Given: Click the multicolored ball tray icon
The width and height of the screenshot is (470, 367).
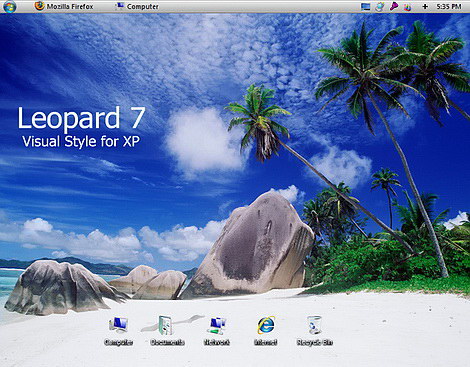Looking at the screenshot, I should point(407,7).
